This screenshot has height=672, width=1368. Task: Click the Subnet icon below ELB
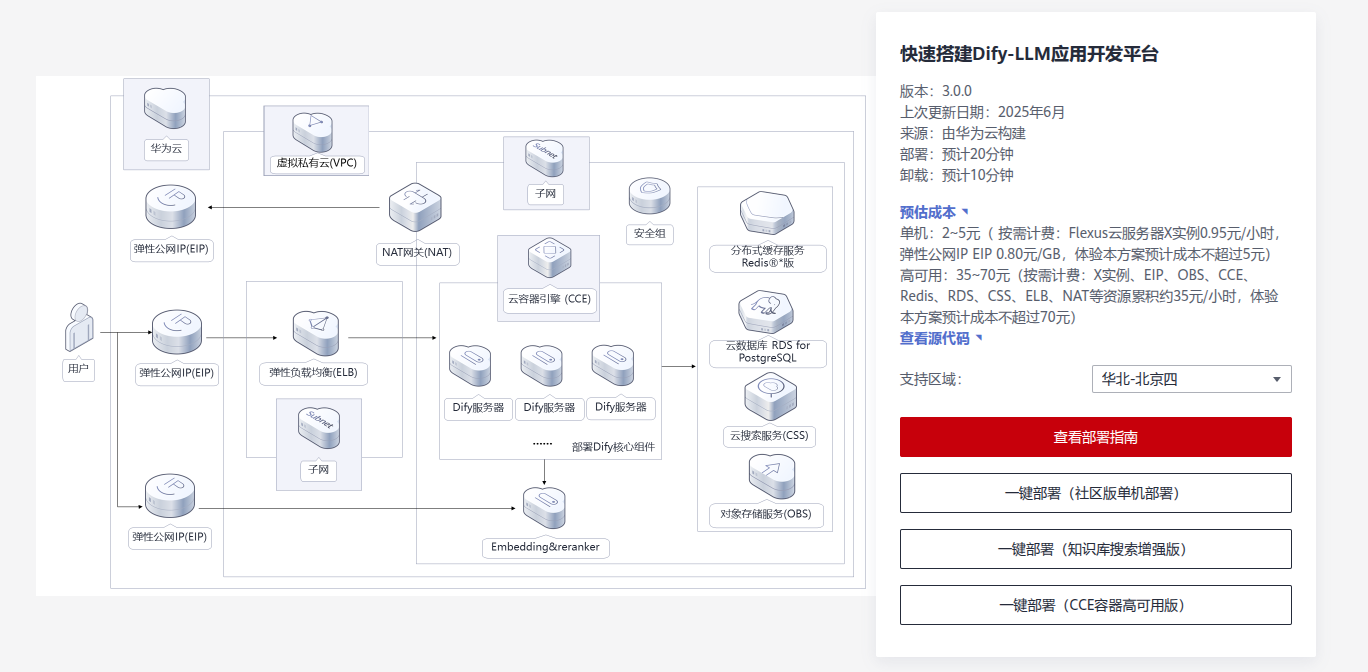[319, 428]
